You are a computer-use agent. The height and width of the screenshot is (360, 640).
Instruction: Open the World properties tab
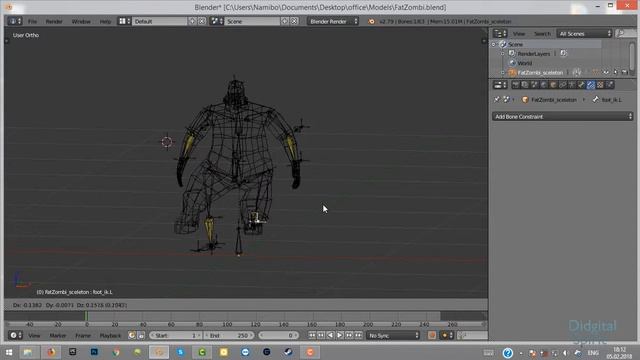click(x=544, y=85)
